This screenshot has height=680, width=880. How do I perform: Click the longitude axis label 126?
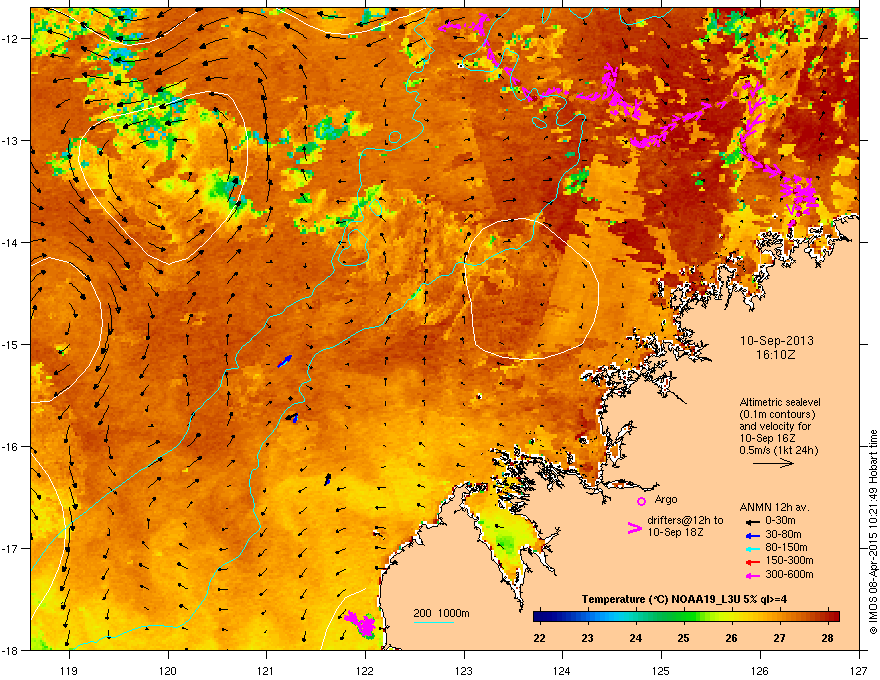point(760,670)
